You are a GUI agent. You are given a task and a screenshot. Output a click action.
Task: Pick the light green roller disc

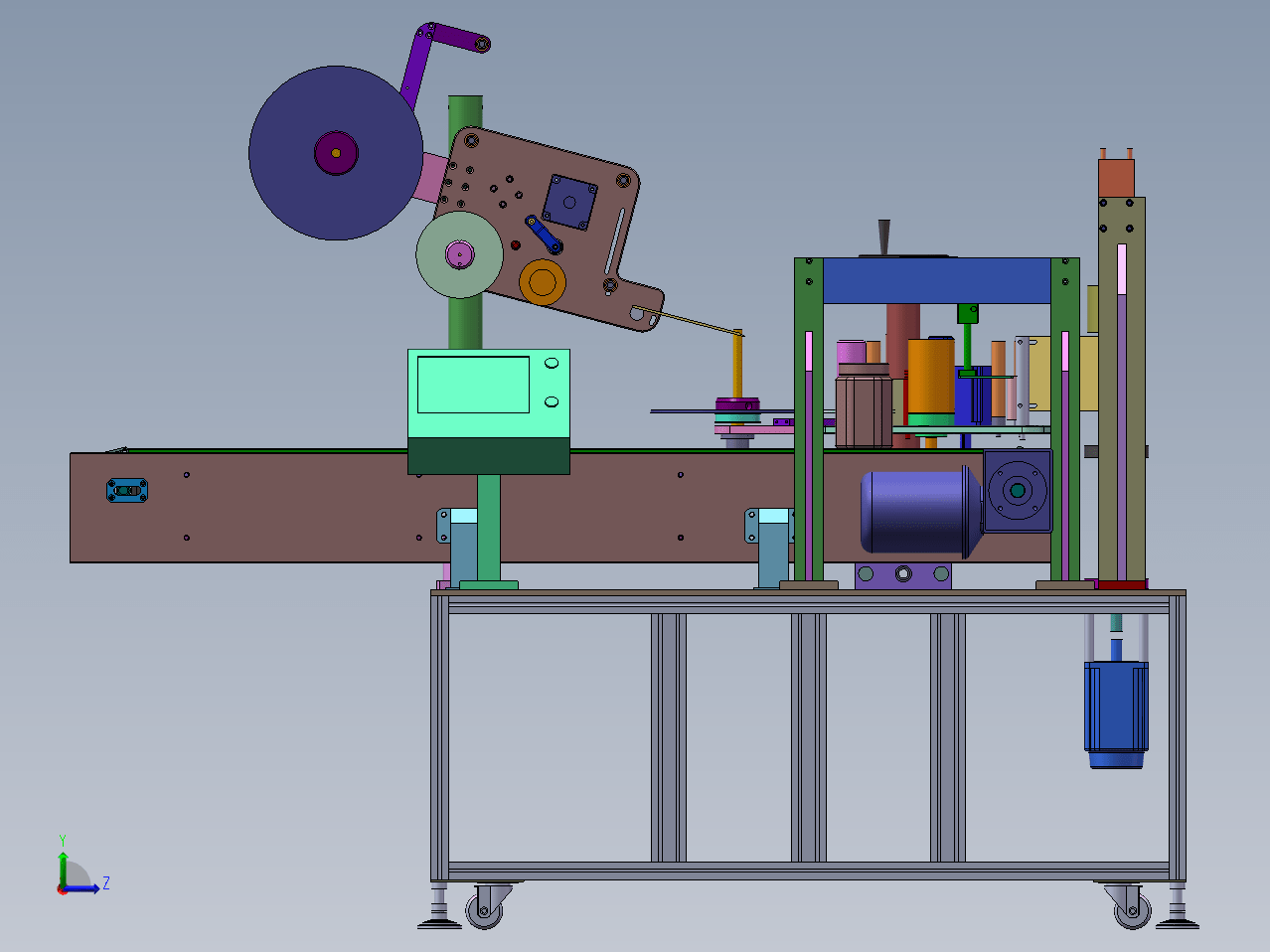pyautogui.click(x=459, y=254)
